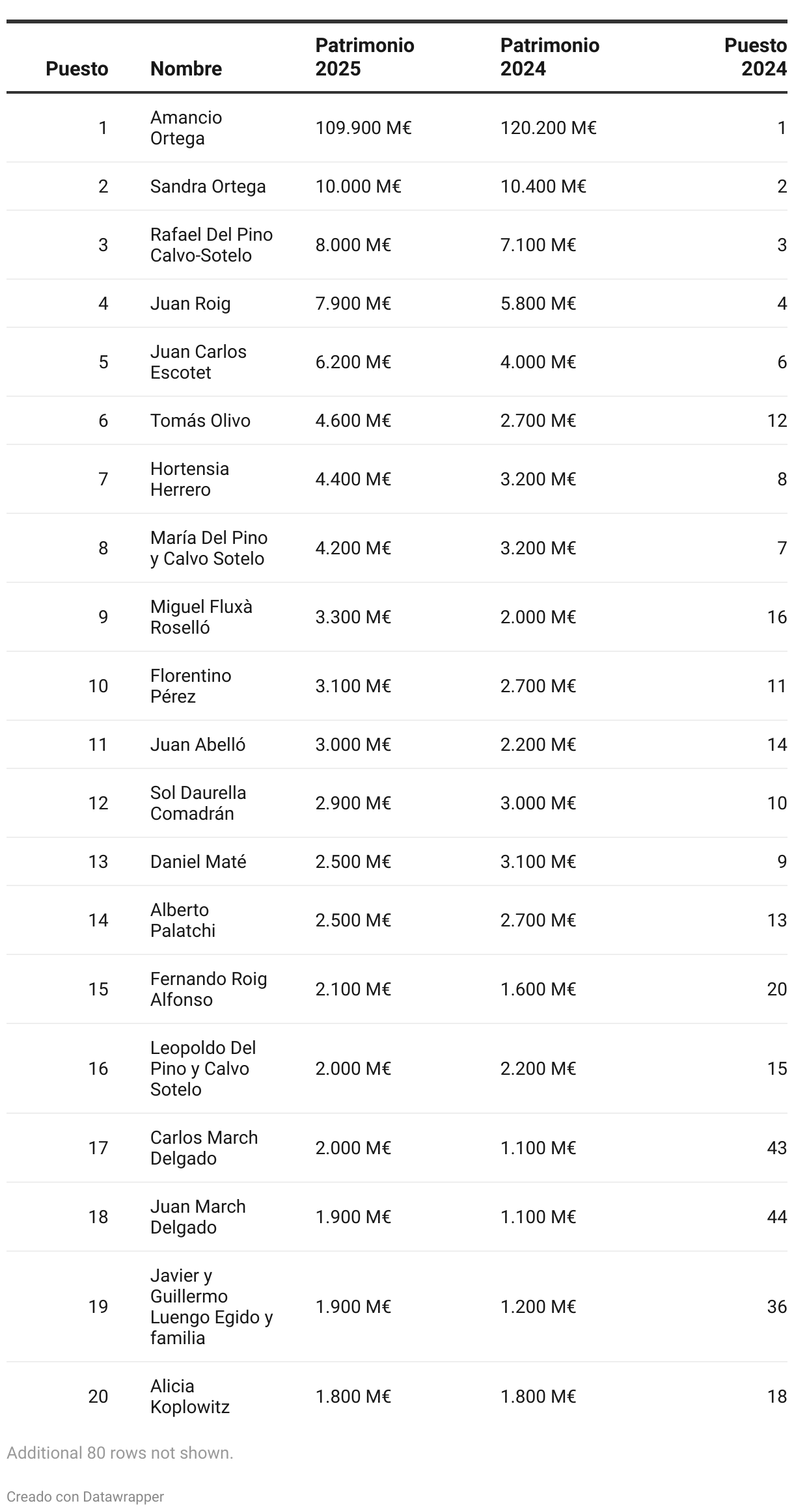This screenshot has width=794, height=1512.
Task: Click the Patrimonio 2025 column header
Action: point(364,57)
